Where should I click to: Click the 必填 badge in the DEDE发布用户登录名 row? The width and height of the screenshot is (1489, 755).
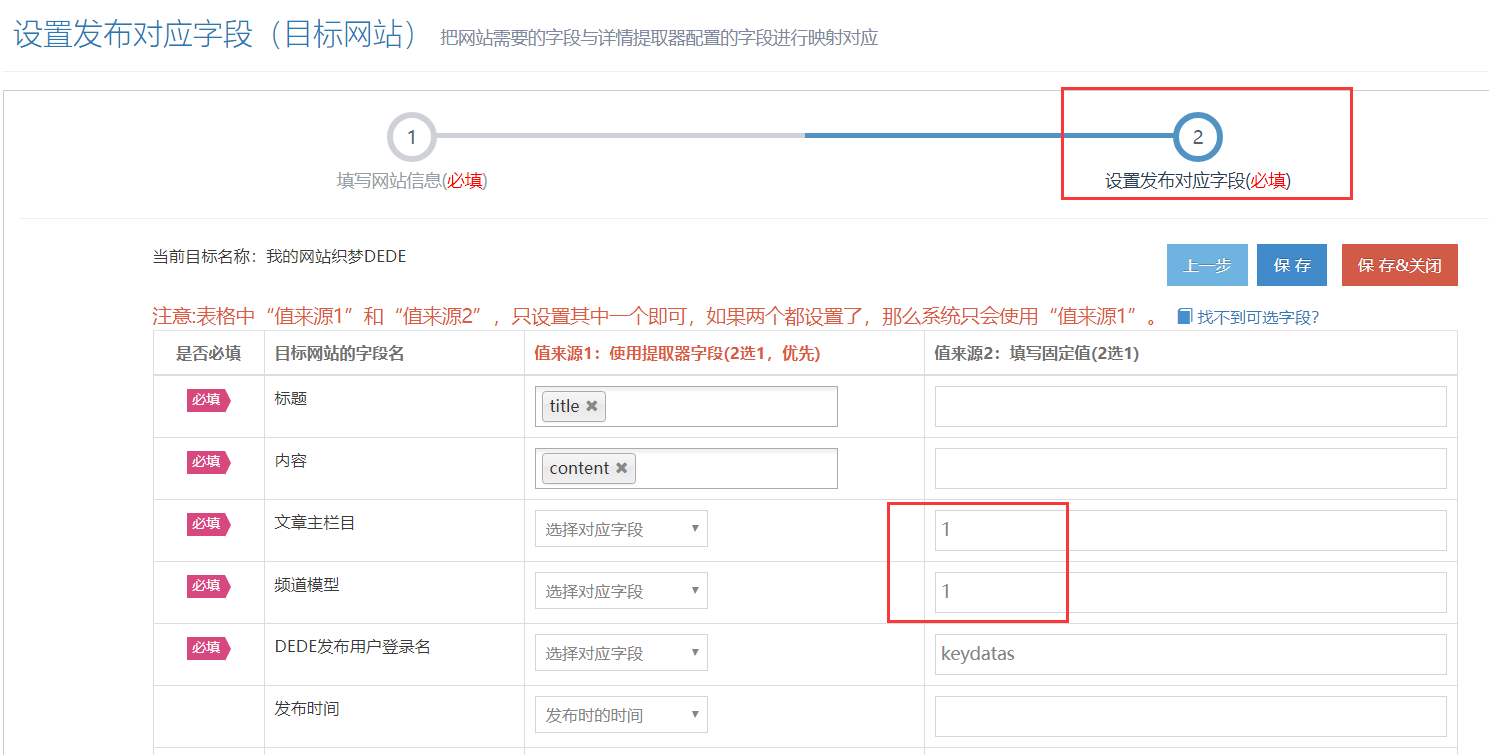pyautogui.click(x=208, y=648)
